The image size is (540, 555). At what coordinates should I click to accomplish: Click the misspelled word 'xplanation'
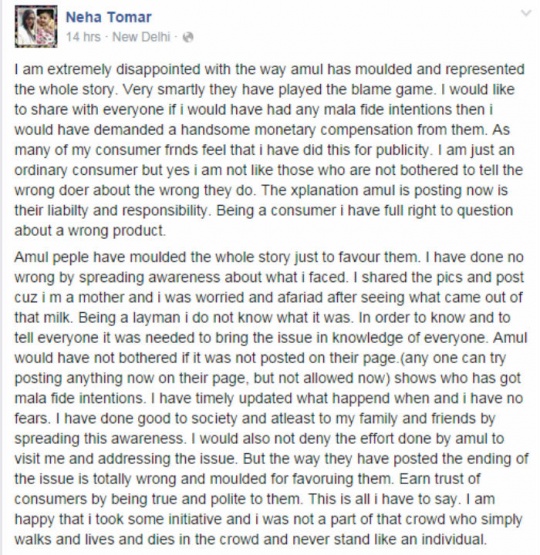click(x=324, y=190)
